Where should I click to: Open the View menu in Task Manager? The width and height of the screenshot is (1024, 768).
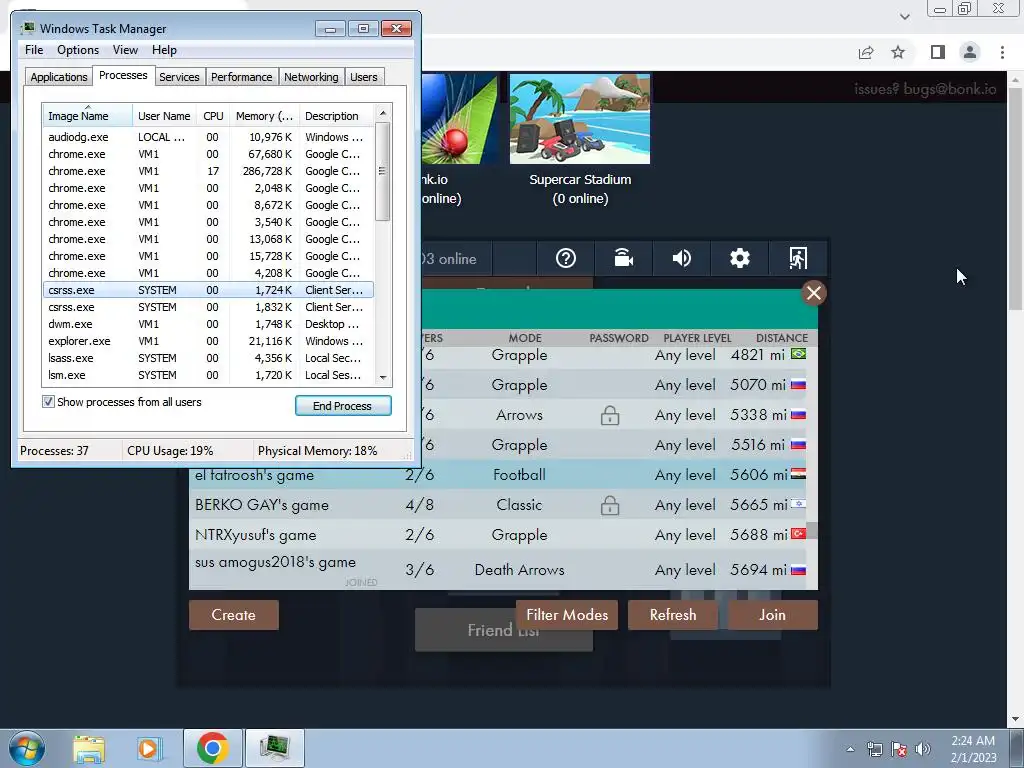(x=125, y=50)
